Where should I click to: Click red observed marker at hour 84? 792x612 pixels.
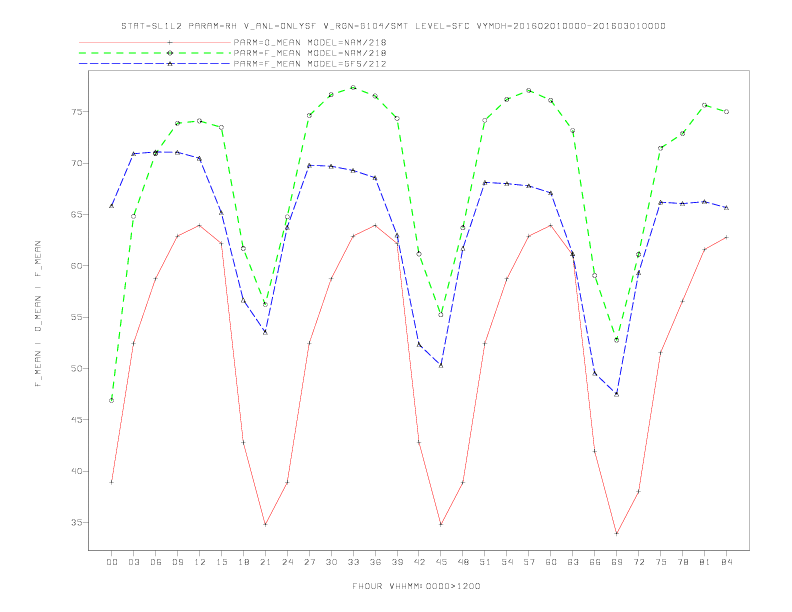727,237
